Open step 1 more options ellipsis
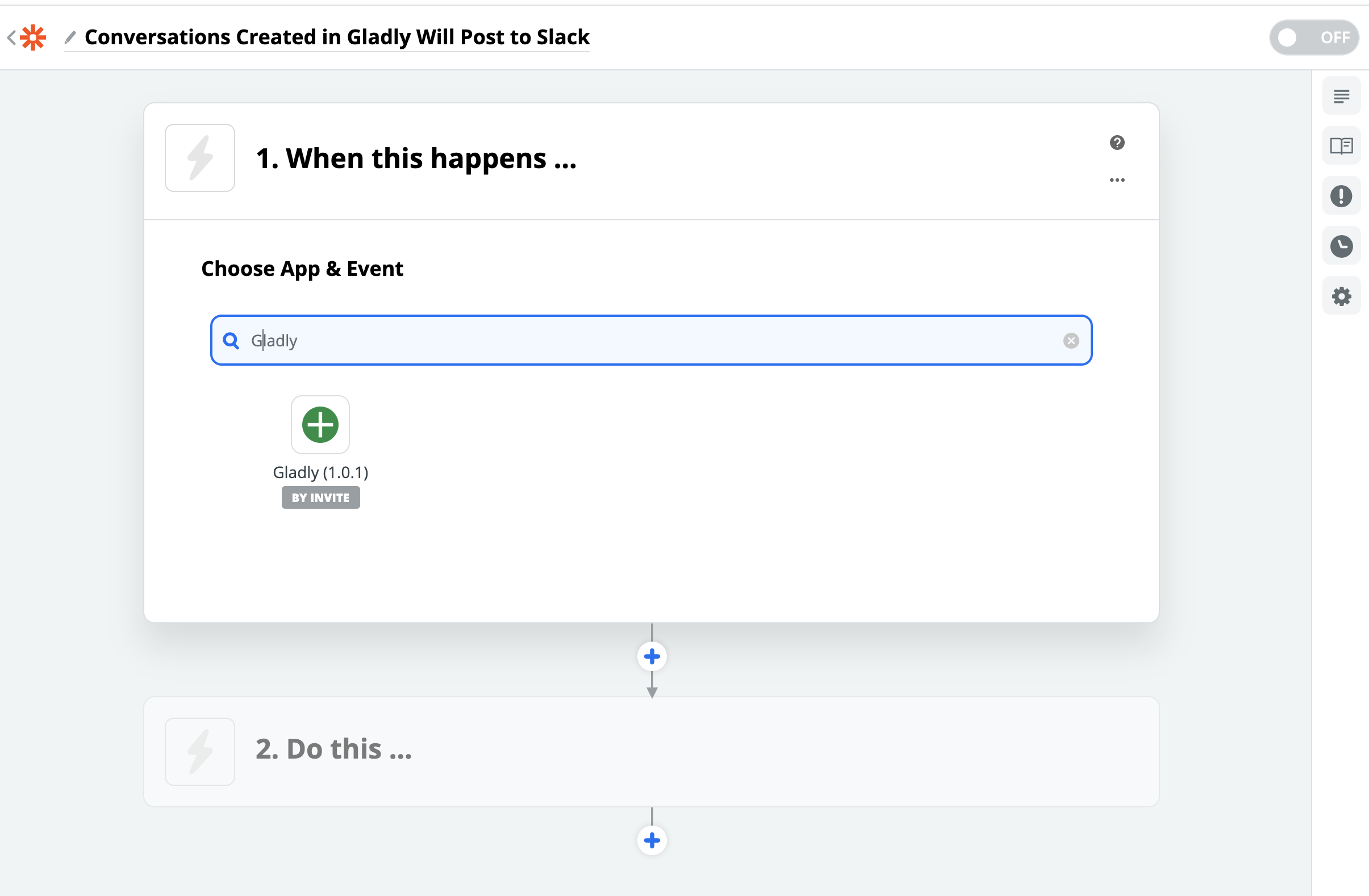 [x=1116, y=180]
